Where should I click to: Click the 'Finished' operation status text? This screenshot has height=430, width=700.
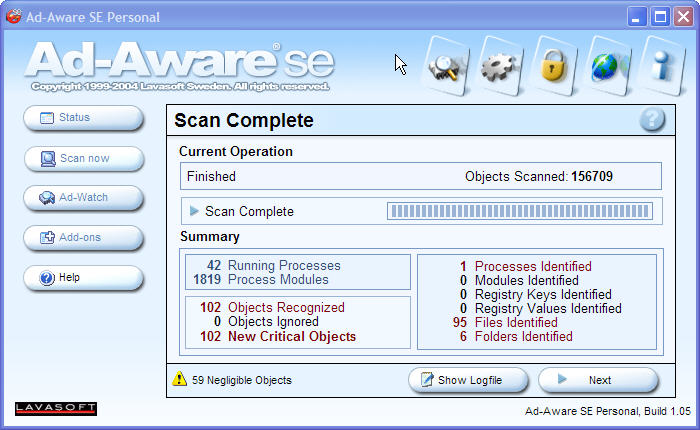coord(211,176)
